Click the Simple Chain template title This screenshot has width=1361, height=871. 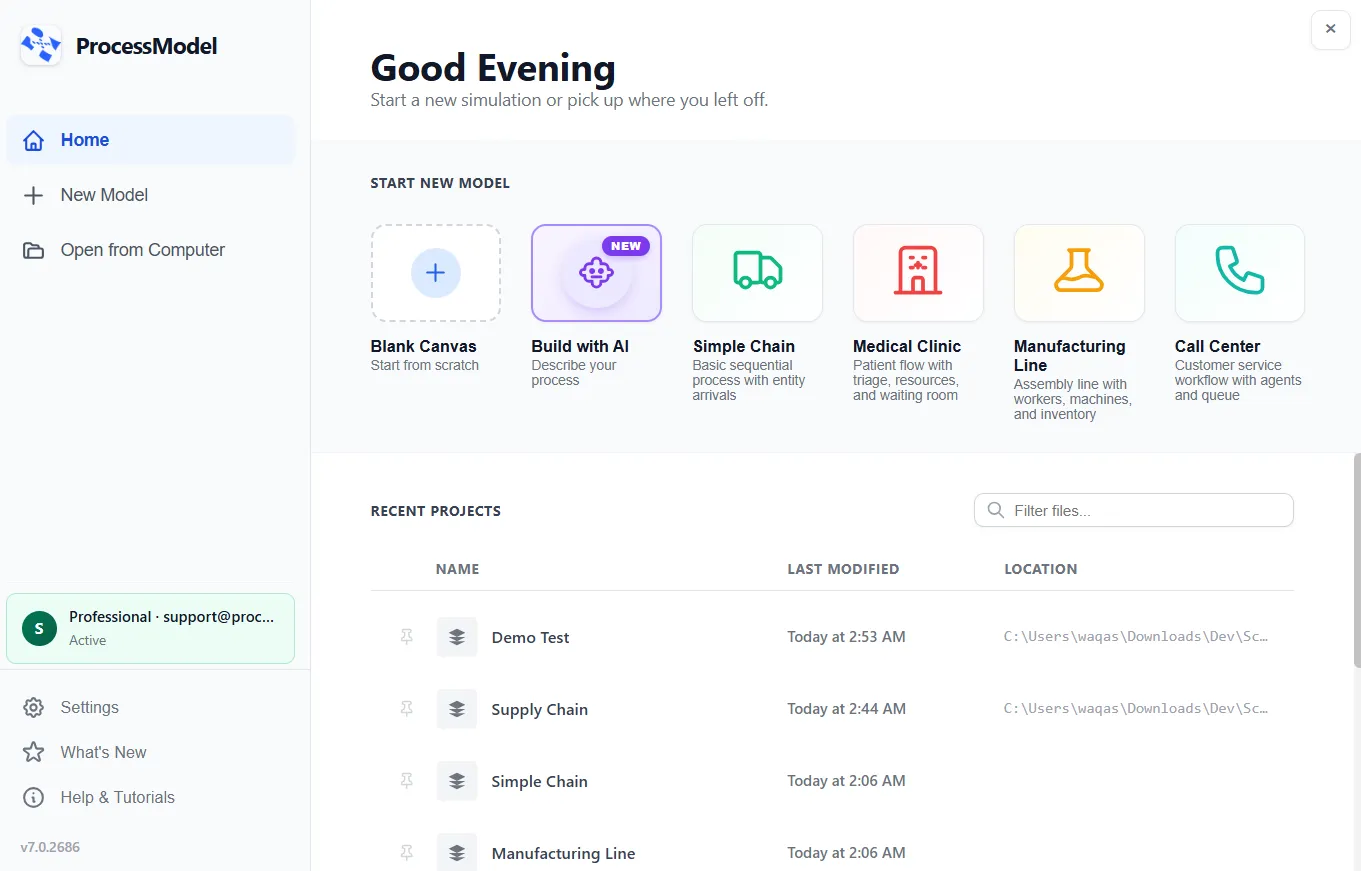click(744, 346)
